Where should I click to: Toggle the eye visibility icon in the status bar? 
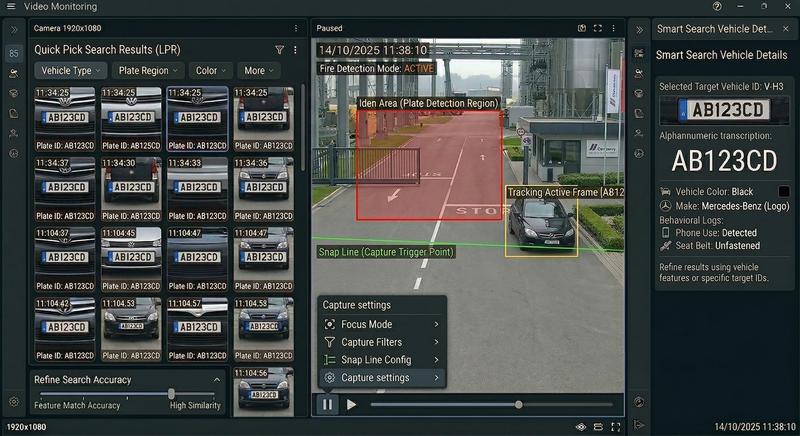581,427
